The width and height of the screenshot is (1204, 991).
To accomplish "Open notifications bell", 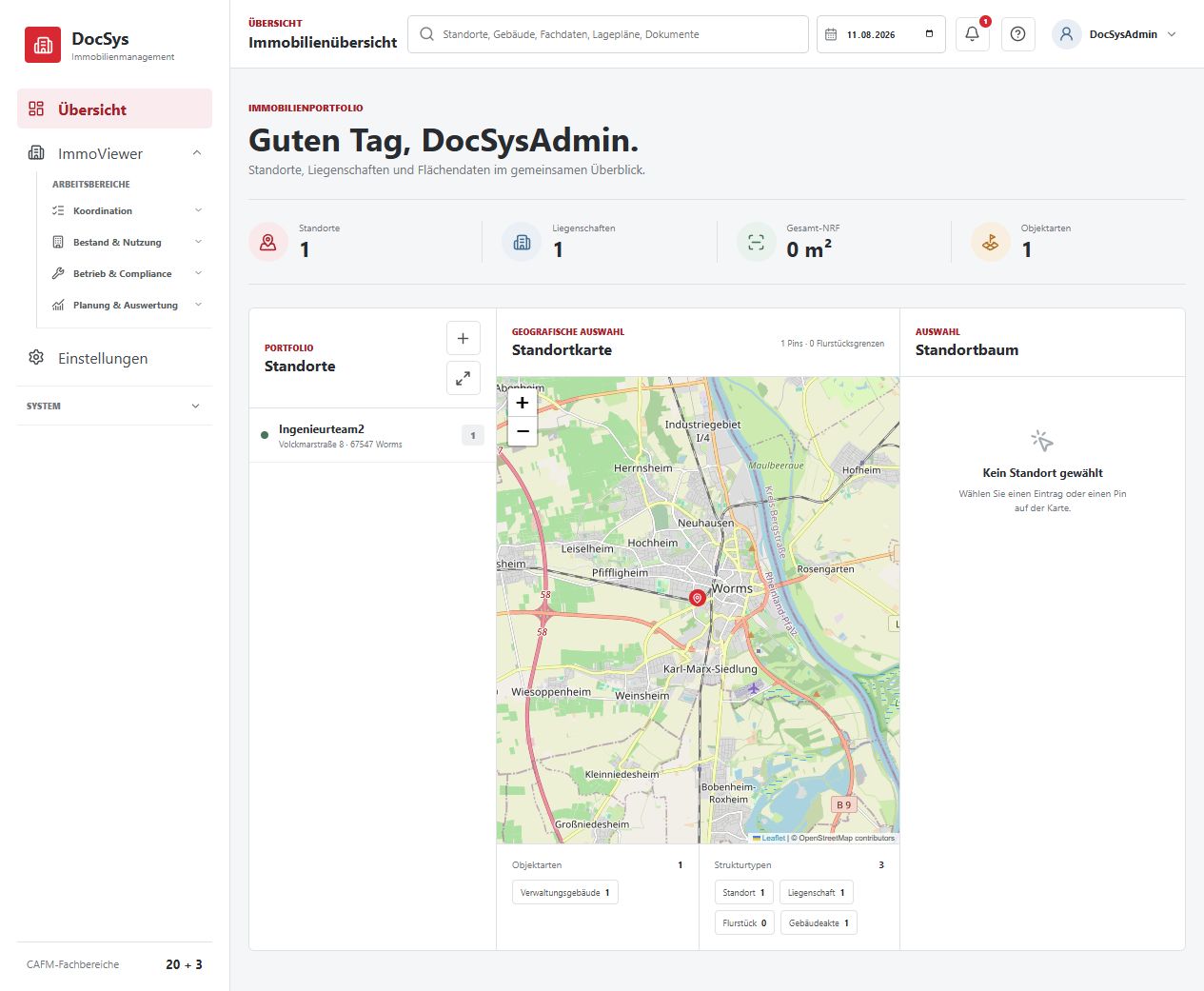I will pyautogui.click(x=972, y=34).
